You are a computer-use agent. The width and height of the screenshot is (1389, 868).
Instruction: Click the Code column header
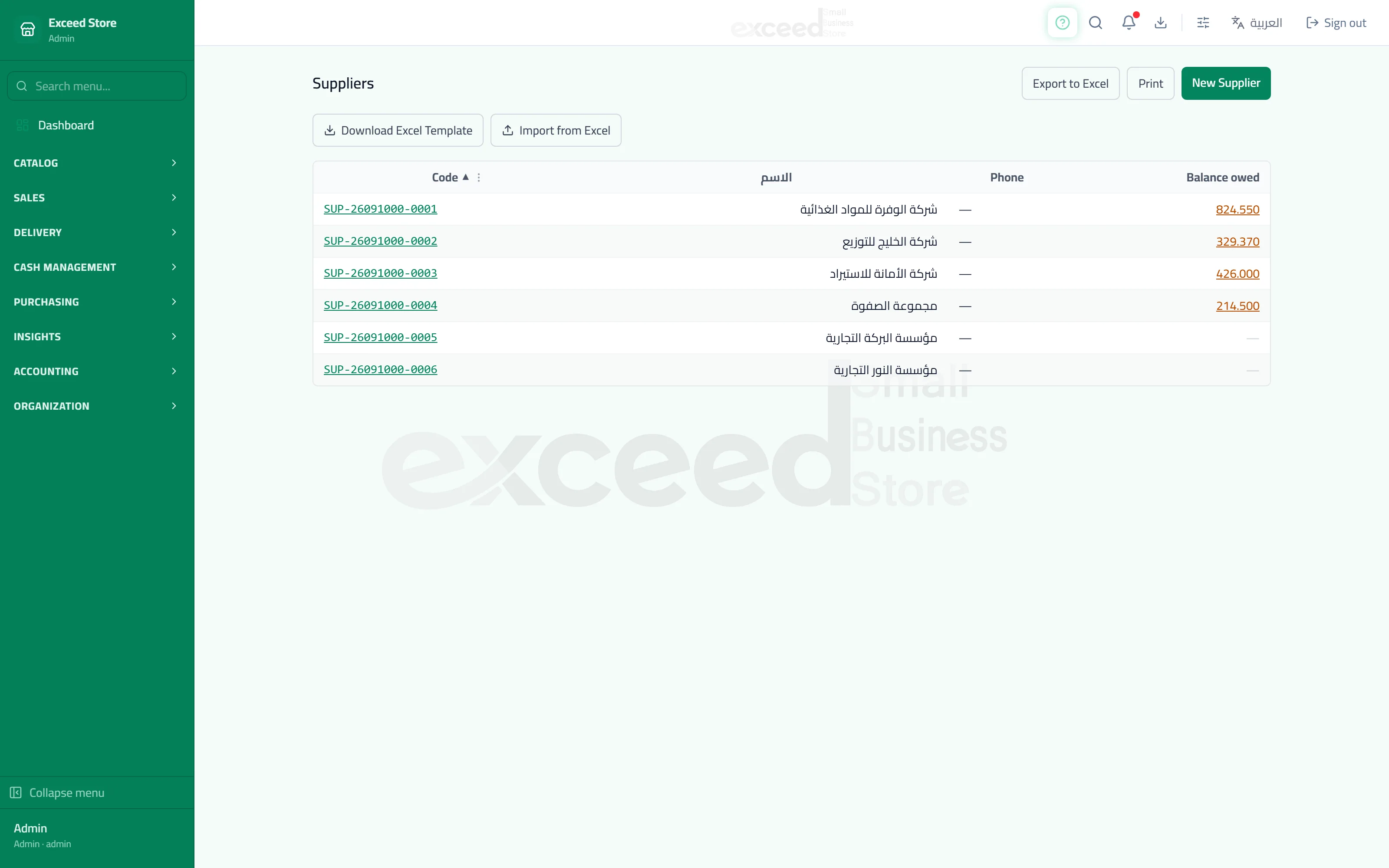445,178
